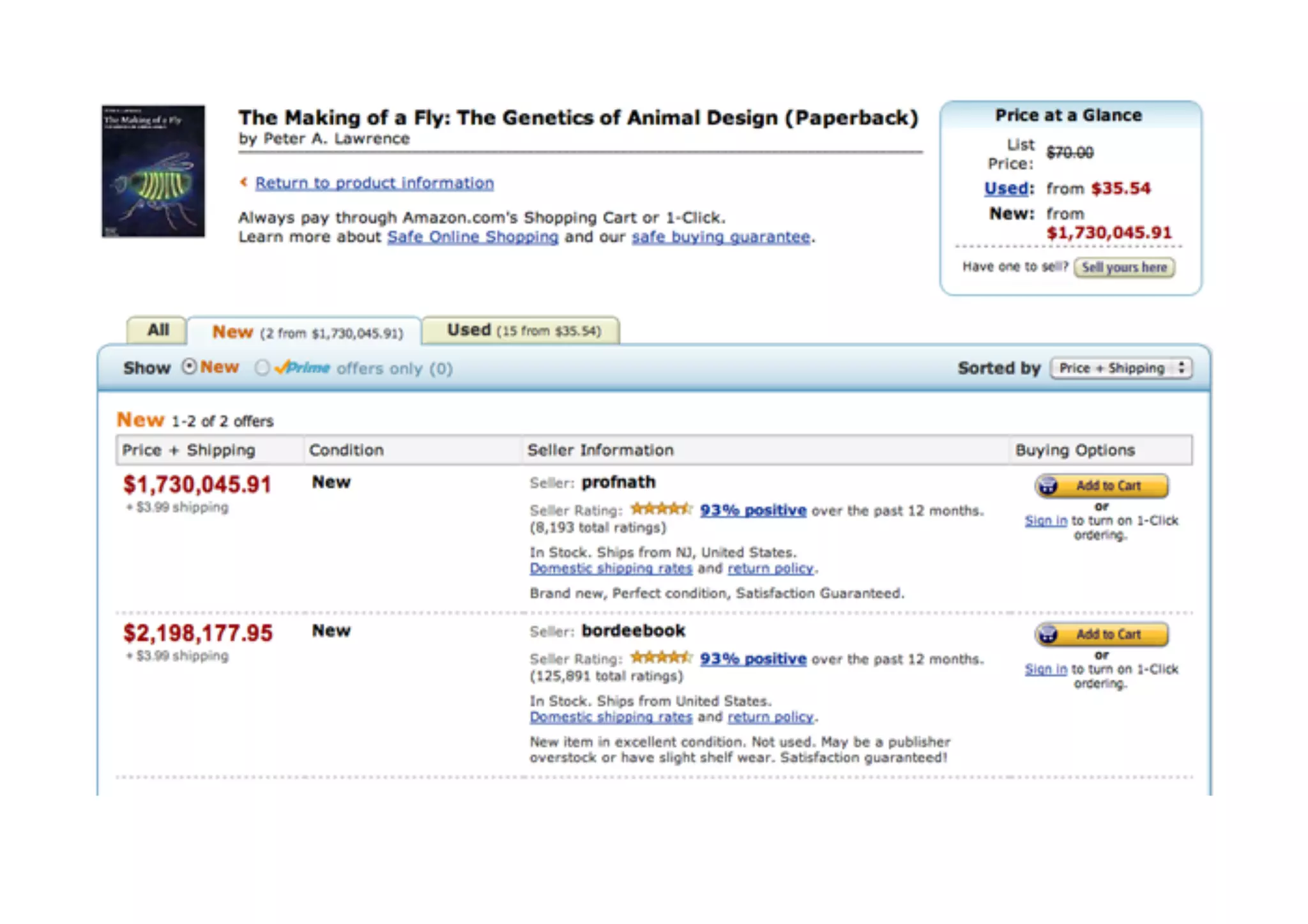Click the orange back arrow beside Return link
1308x924 pixels.
tap(243, 183)
